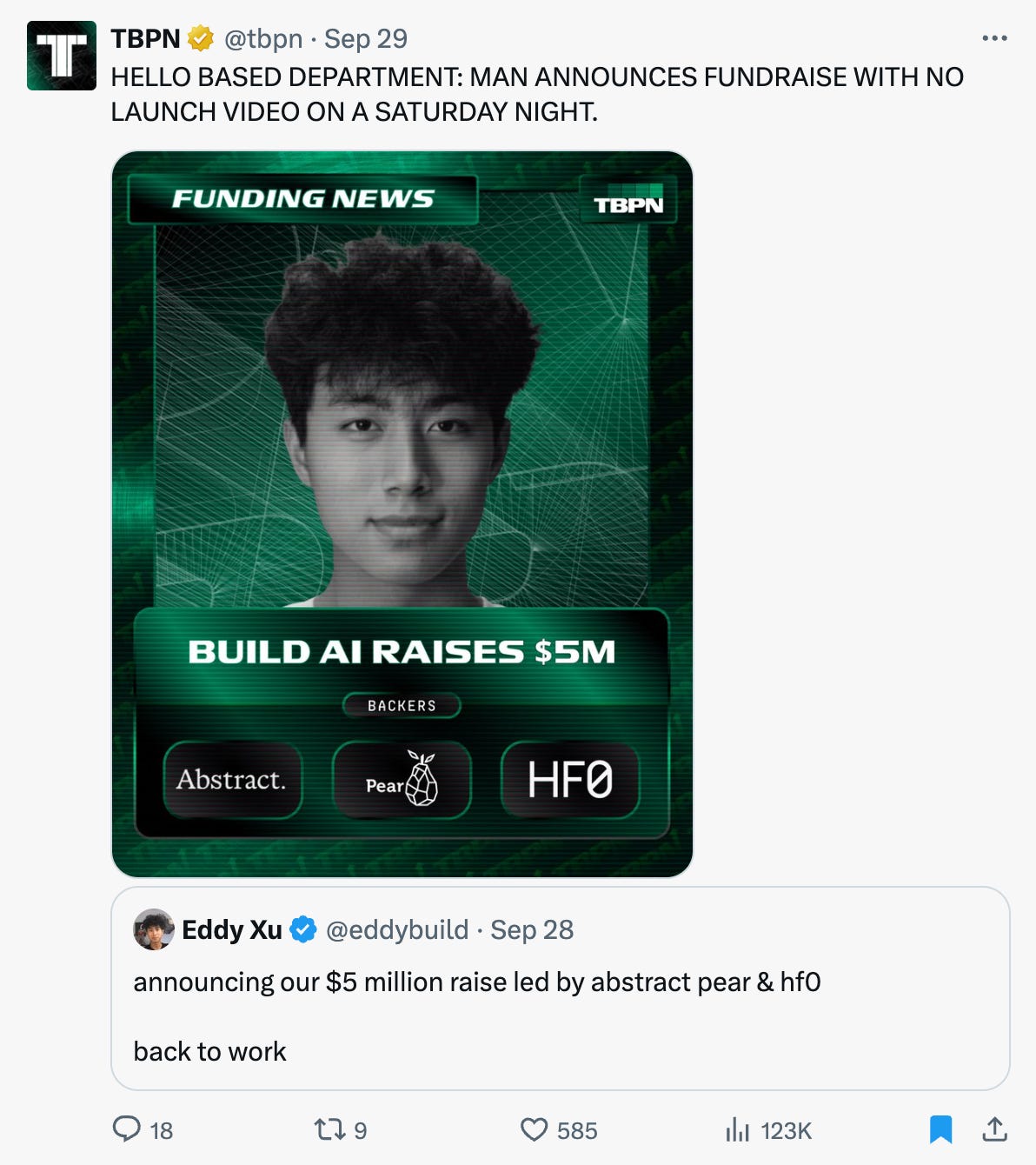
Task: Click the 123K views count
Action: [787, 1130]
